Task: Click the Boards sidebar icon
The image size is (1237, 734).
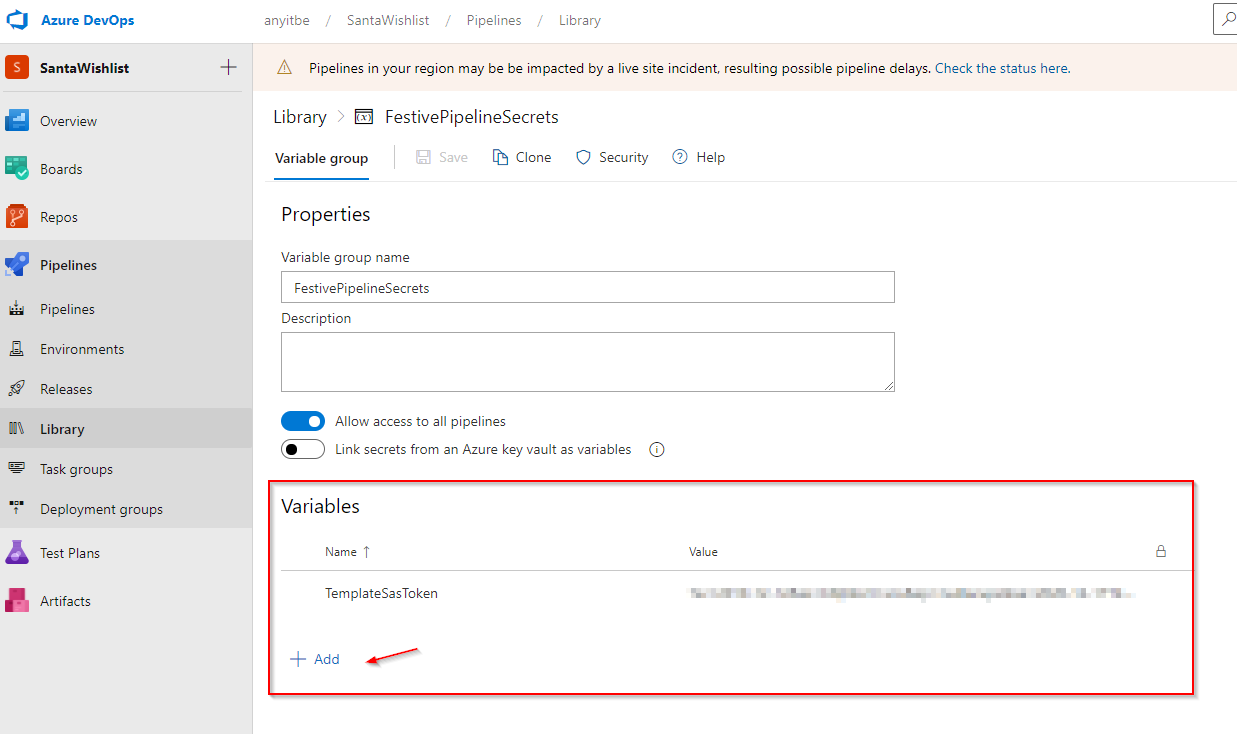Action: pos(17,169)
